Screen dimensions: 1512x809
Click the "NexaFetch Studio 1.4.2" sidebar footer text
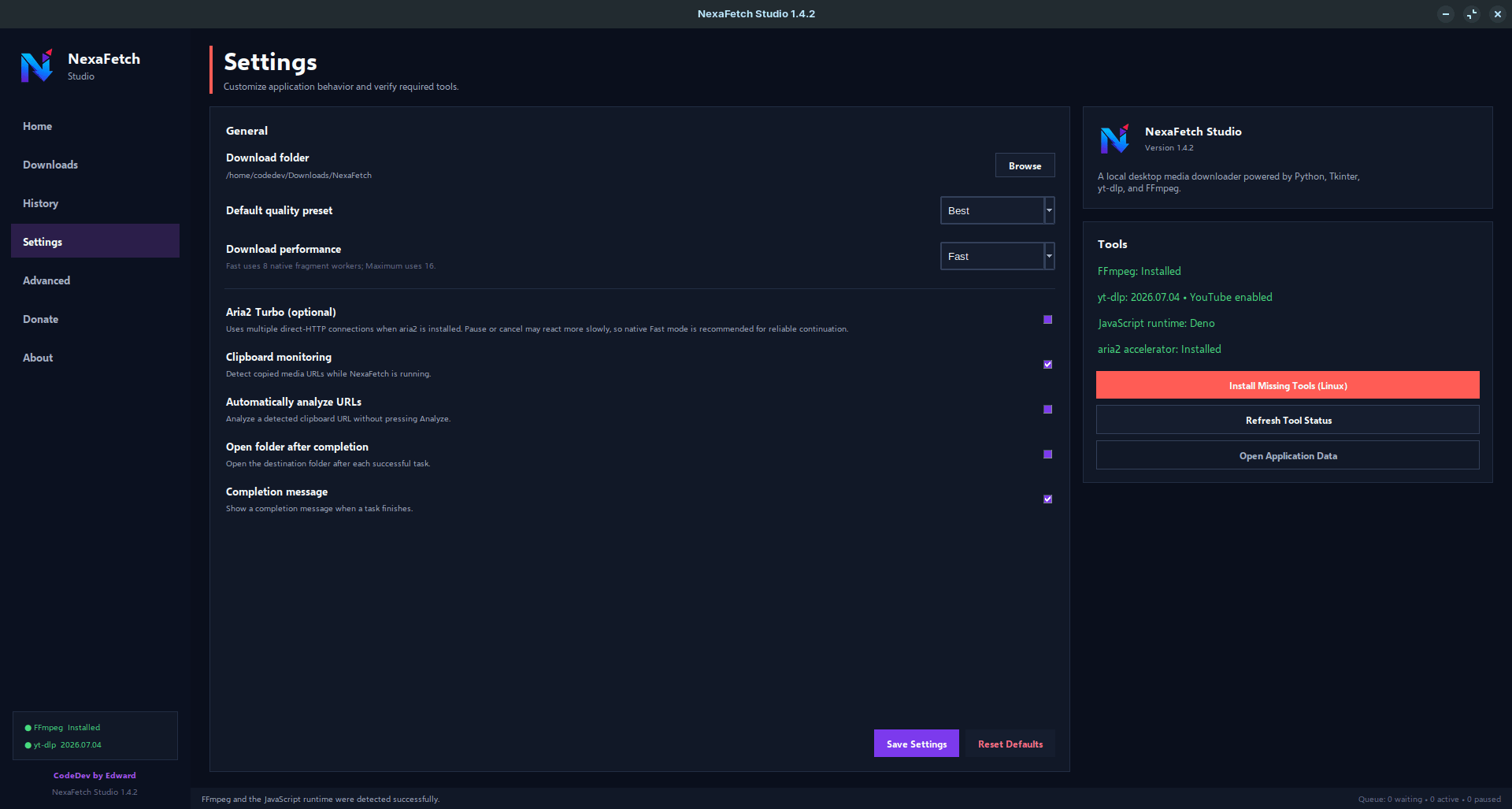point(94,792)
